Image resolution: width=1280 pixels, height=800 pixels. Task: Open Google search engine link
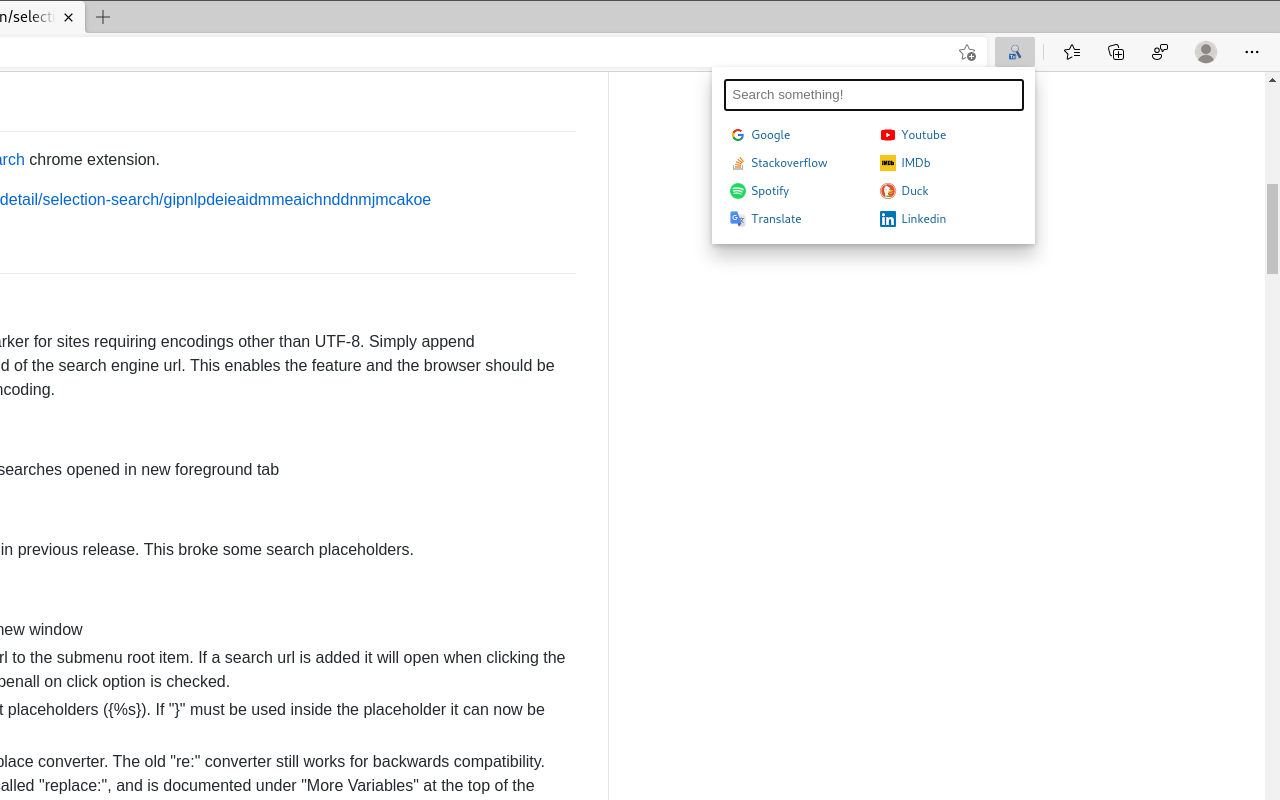(770, 135)
